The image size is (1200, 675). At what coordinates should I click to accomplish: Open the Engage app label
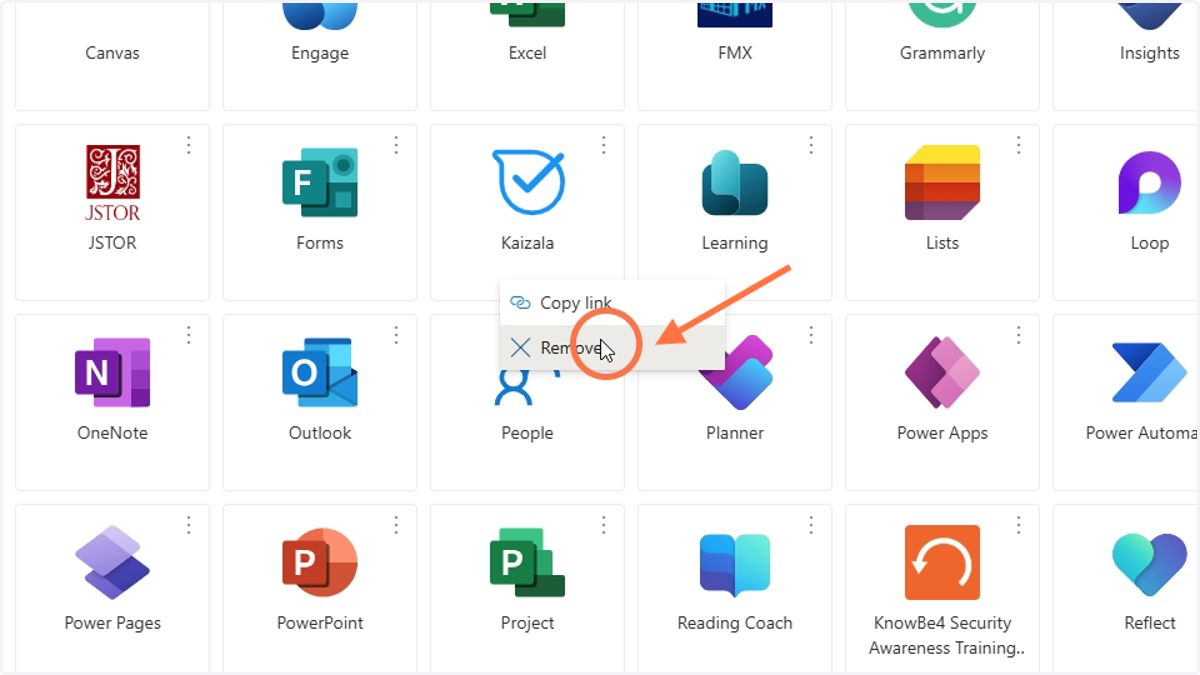320,53
